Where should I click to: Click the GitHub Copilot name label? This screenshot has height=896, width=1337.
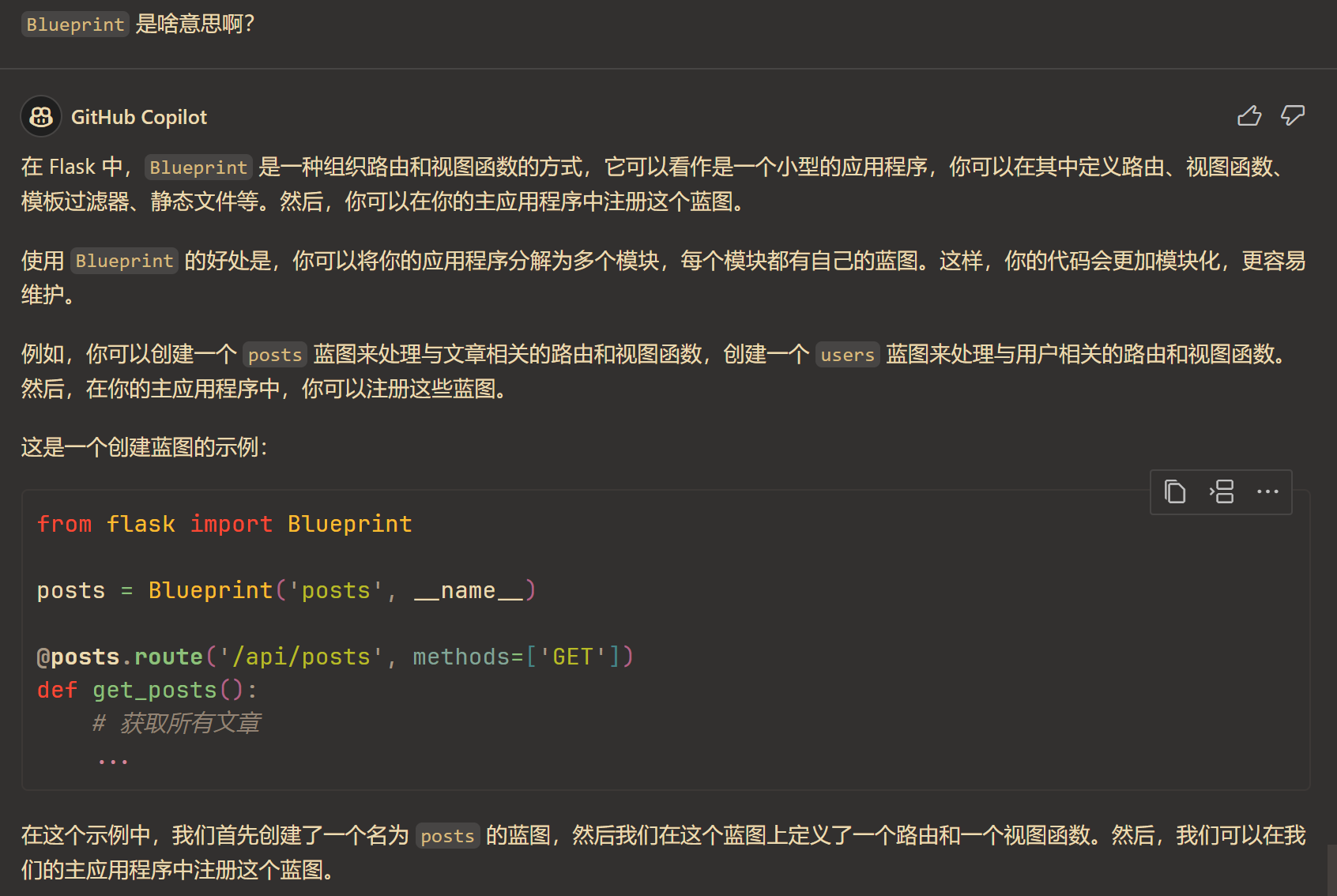click(139, 117)
